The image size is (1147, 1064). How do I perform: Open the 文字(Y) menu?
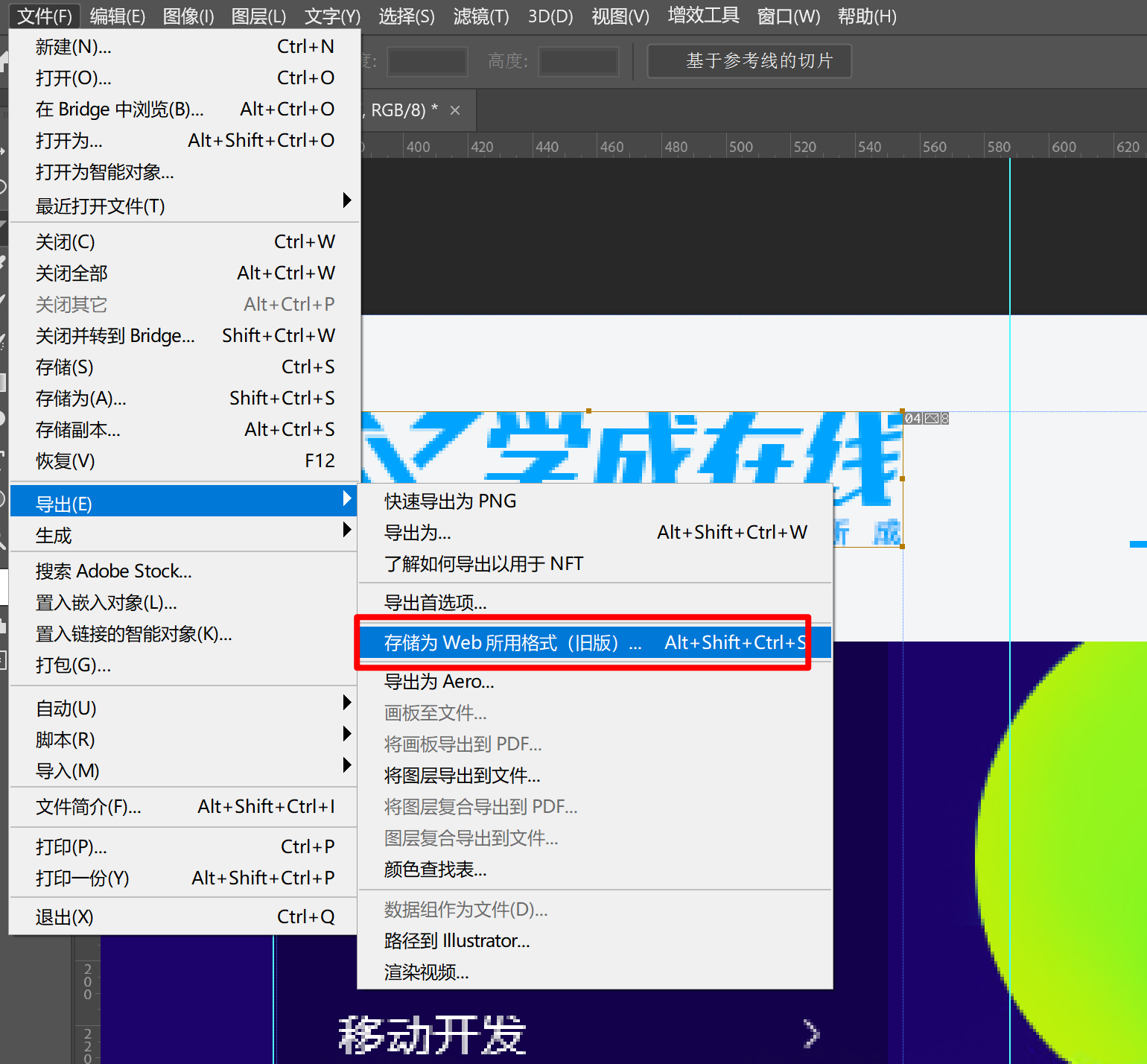[332, 16]
